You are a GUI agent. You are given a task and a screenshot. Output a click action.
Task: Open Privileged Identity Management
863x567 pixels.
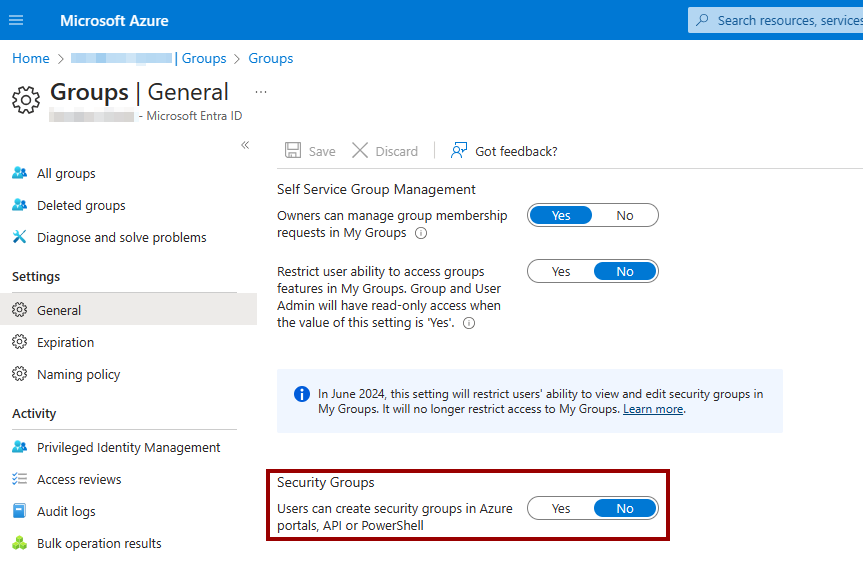coord(128,448)
